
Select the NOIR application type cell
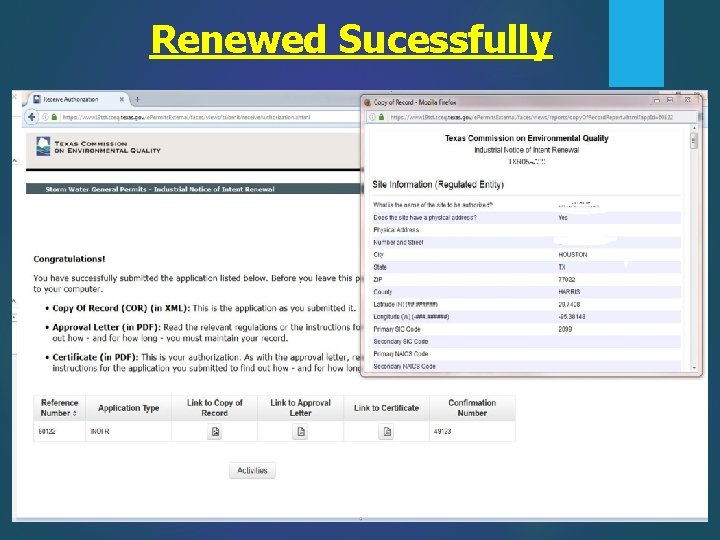click(x=100, y=432)
